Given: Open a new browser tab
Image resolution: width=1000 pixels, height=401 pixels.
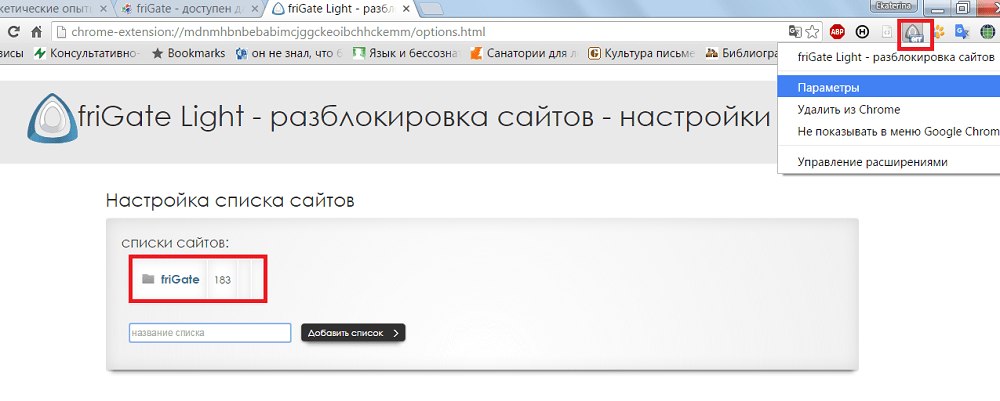Looking at the screenshot, I should (432, 10).
